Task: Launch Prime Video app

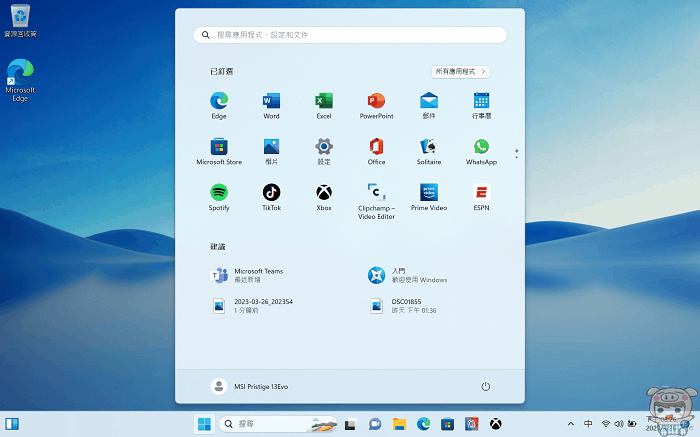Action: click(x=429, y=197)
